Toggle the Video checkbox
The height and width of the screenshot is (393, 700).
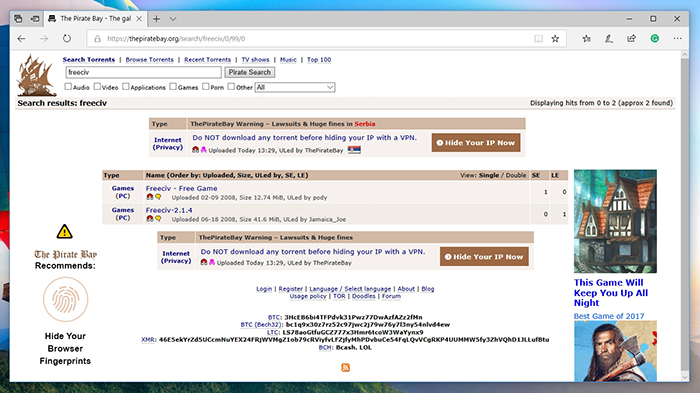[x=97, y=87]
